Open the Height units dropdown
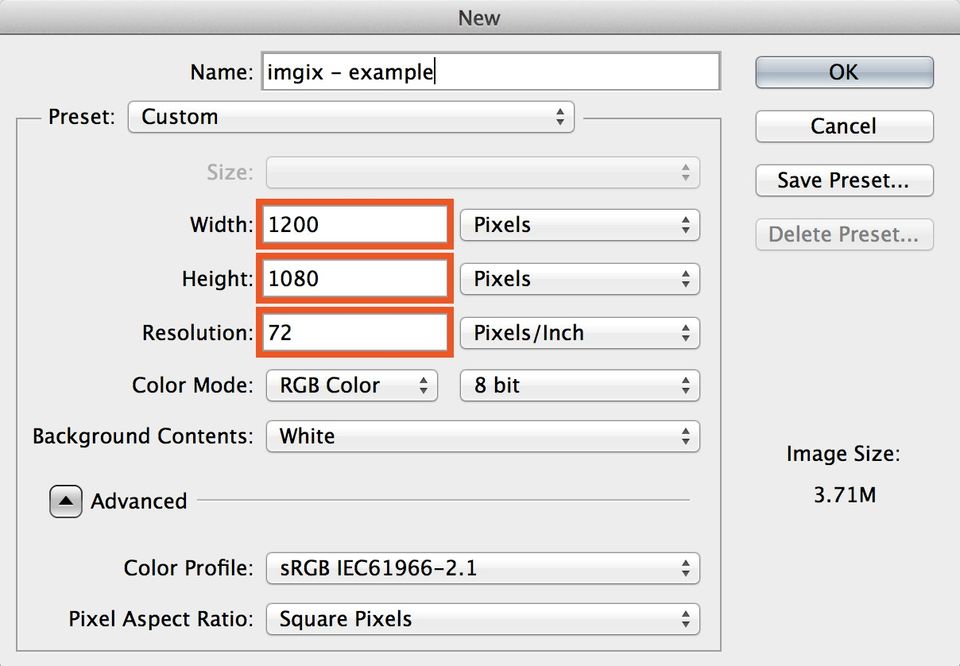The width and height of the screenshot is (960, 666). [x=580, y=279]
